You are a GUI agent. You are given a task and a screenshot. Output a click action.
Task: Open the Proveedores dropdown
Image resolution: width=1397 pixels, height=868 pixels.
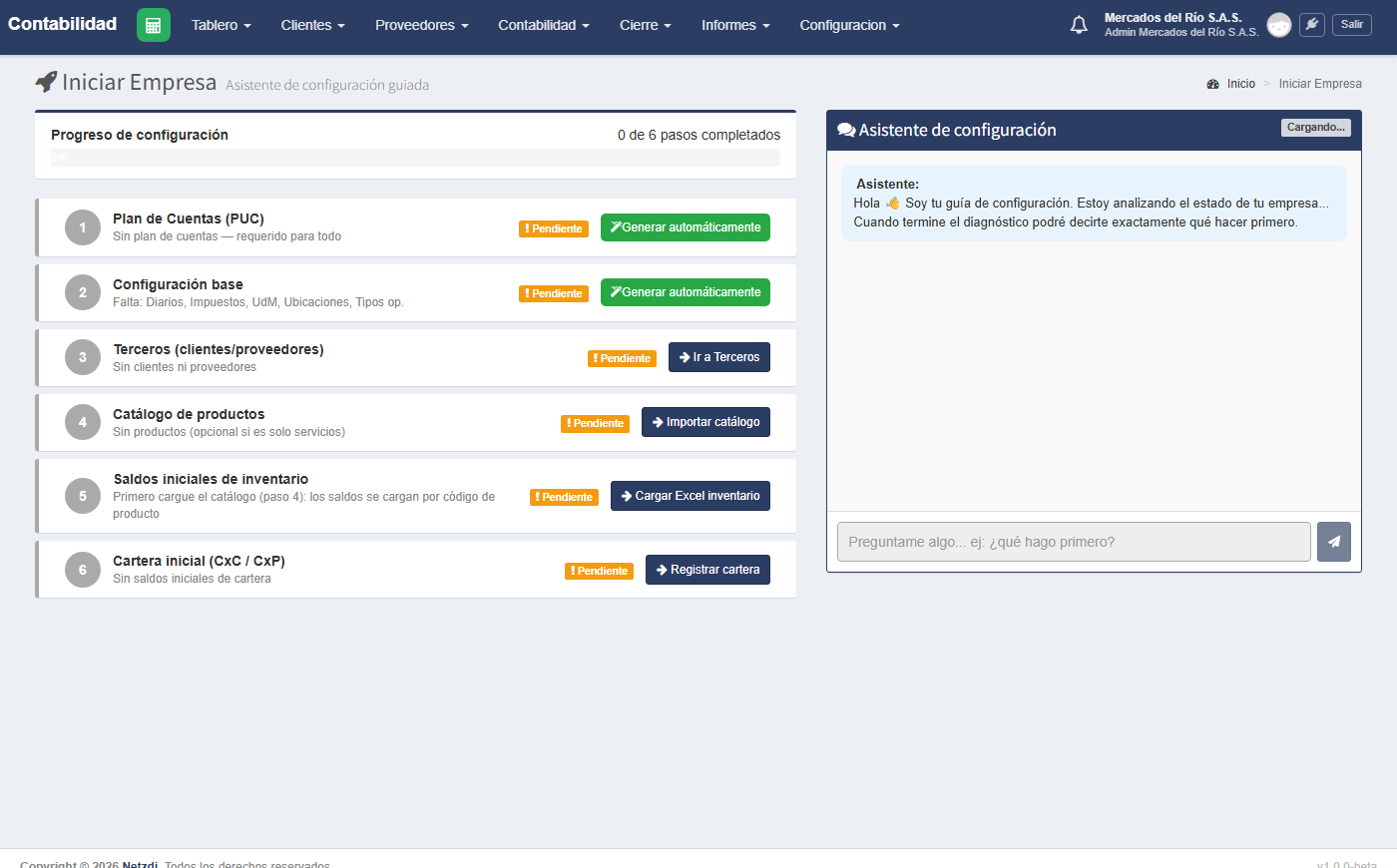422,25
